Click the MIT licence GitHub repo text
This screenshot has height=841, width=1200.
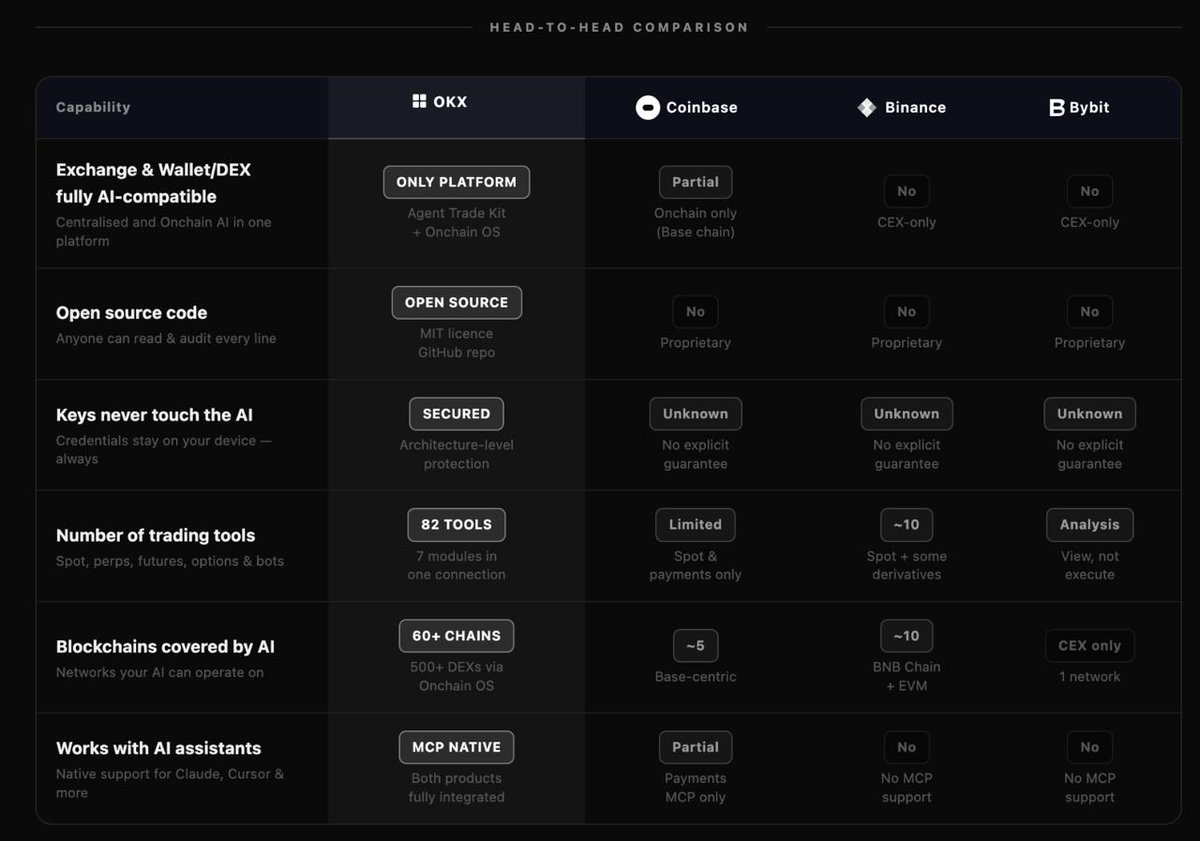tap(456, 343)
